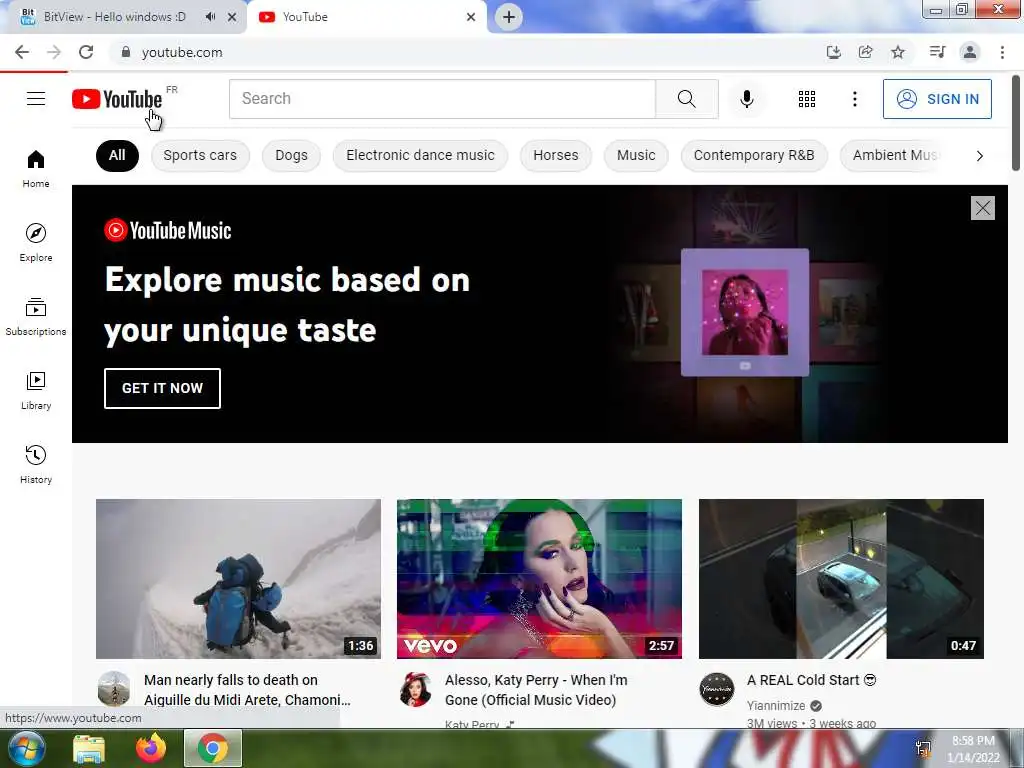Viewport: 1024px width, 768px height.
Task: Close the YouTube tab
Action: (x=471, y=17)
